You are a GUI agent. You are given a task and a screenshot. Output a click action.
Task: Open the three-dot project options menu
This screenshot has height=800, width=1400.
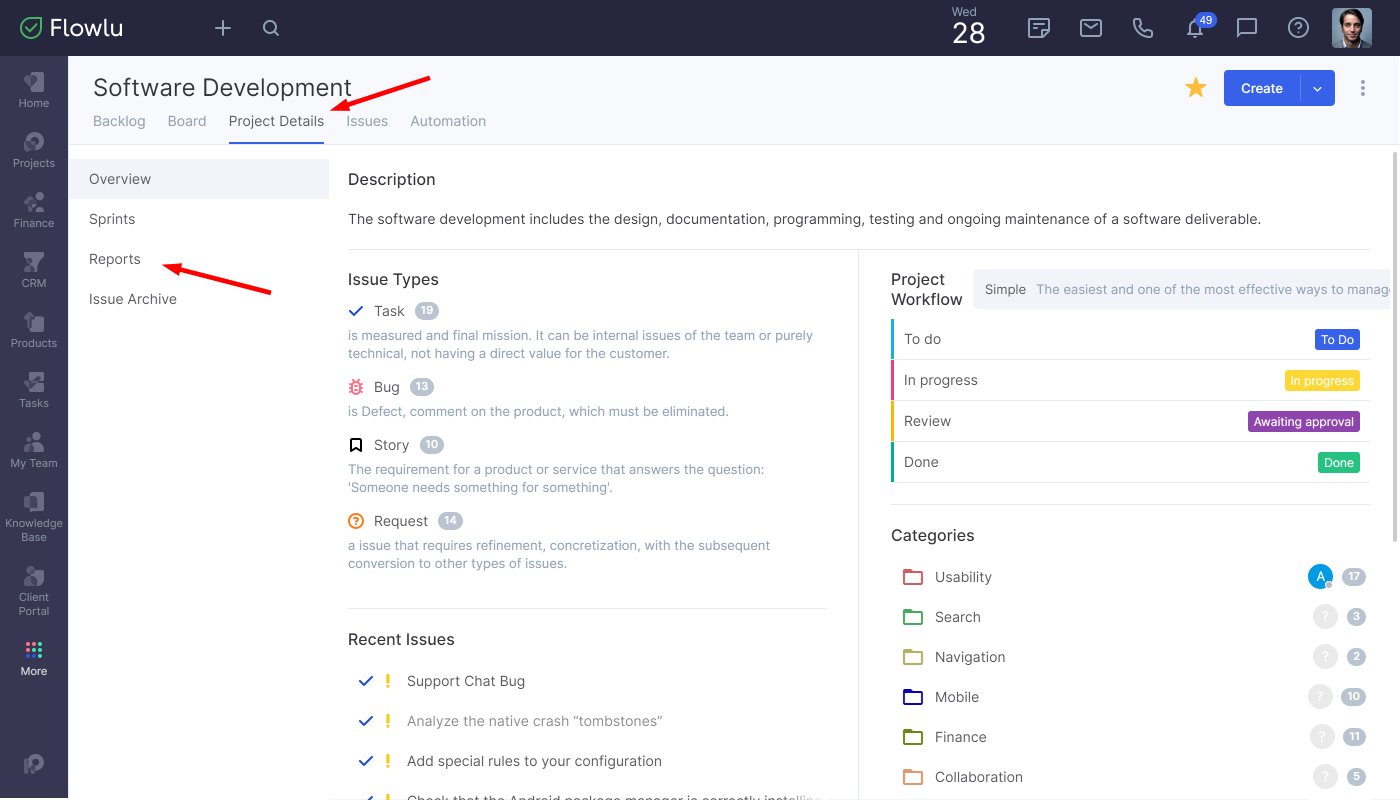[x=1363, y=88]
